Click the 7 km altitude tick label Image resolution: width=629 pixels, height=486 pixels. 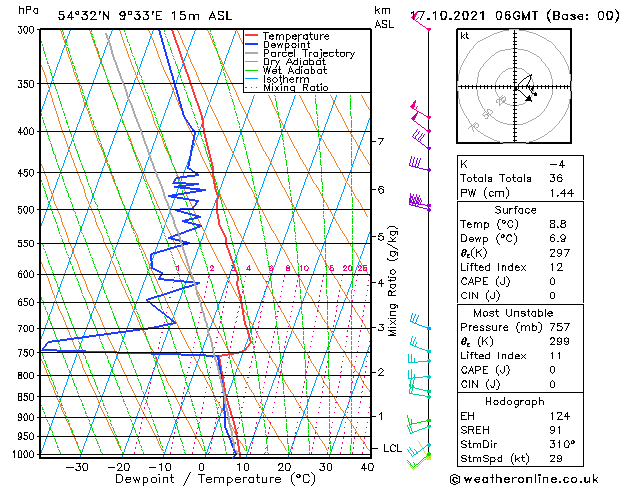coord(381,142)
